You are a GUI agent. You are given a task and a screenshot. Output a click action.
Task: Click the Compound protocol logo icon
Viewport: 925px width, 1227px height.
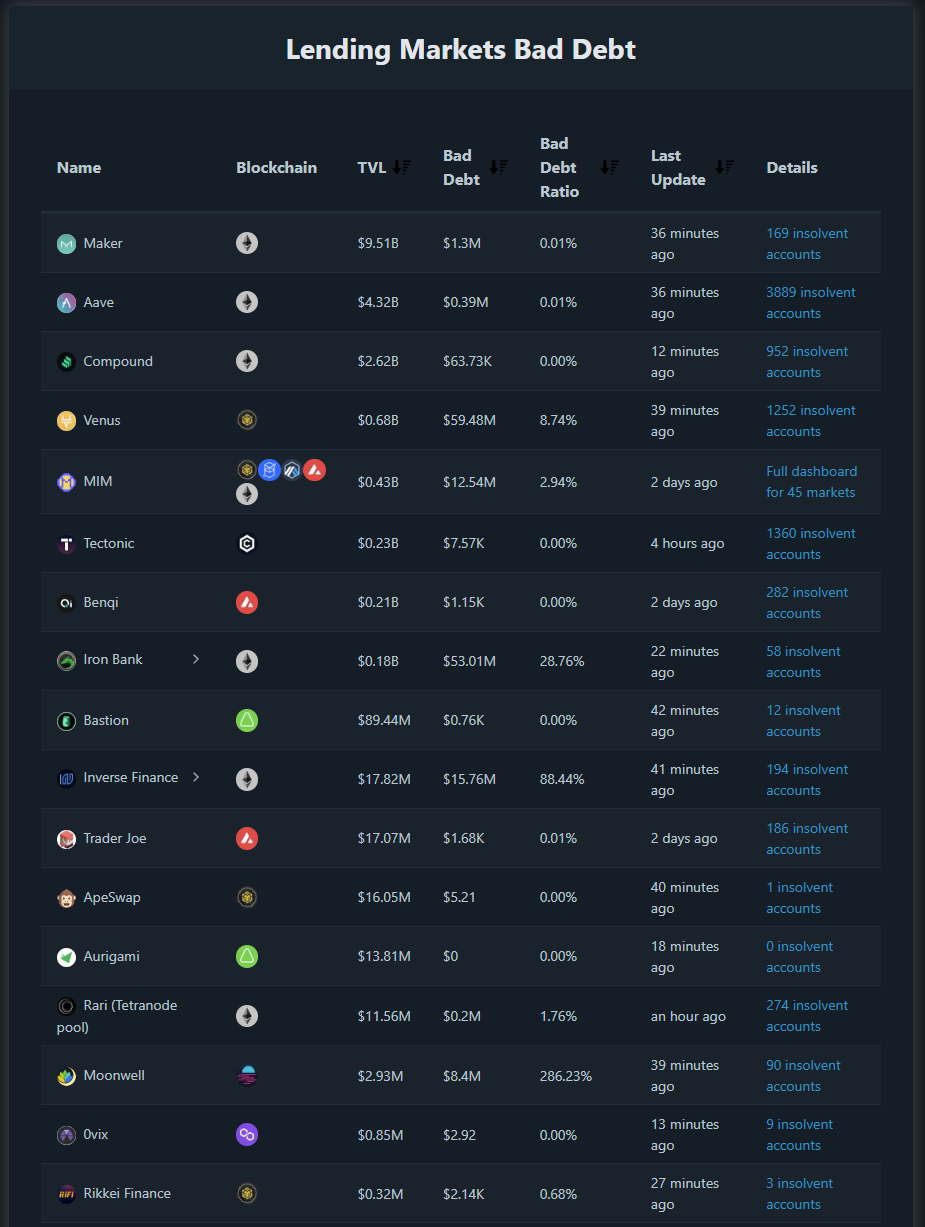coord(66,362)
